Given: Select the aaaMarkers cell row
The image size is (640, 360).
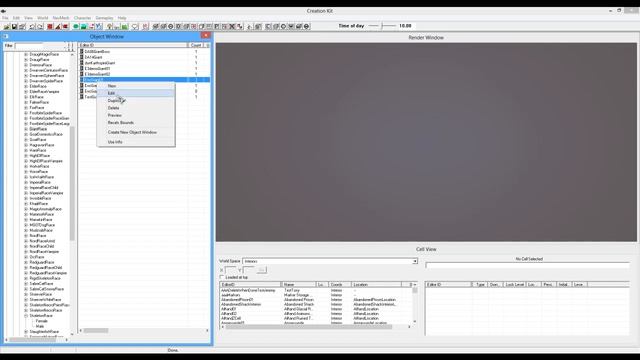Looking at the screenshot, I should coord(316,295).
